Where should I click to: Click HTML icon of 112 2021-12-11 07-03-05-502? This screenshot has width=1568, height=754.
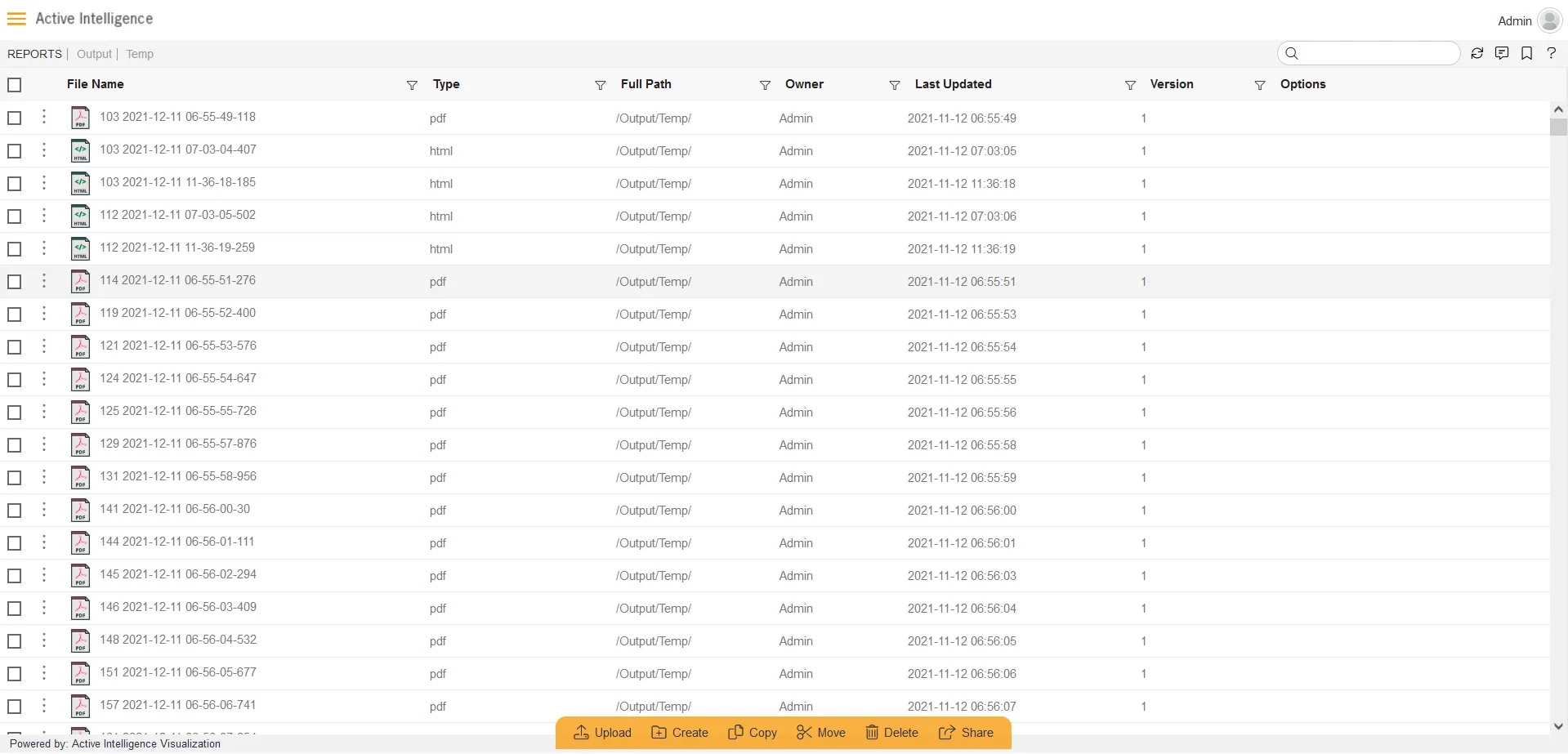(x=80, y=216)
